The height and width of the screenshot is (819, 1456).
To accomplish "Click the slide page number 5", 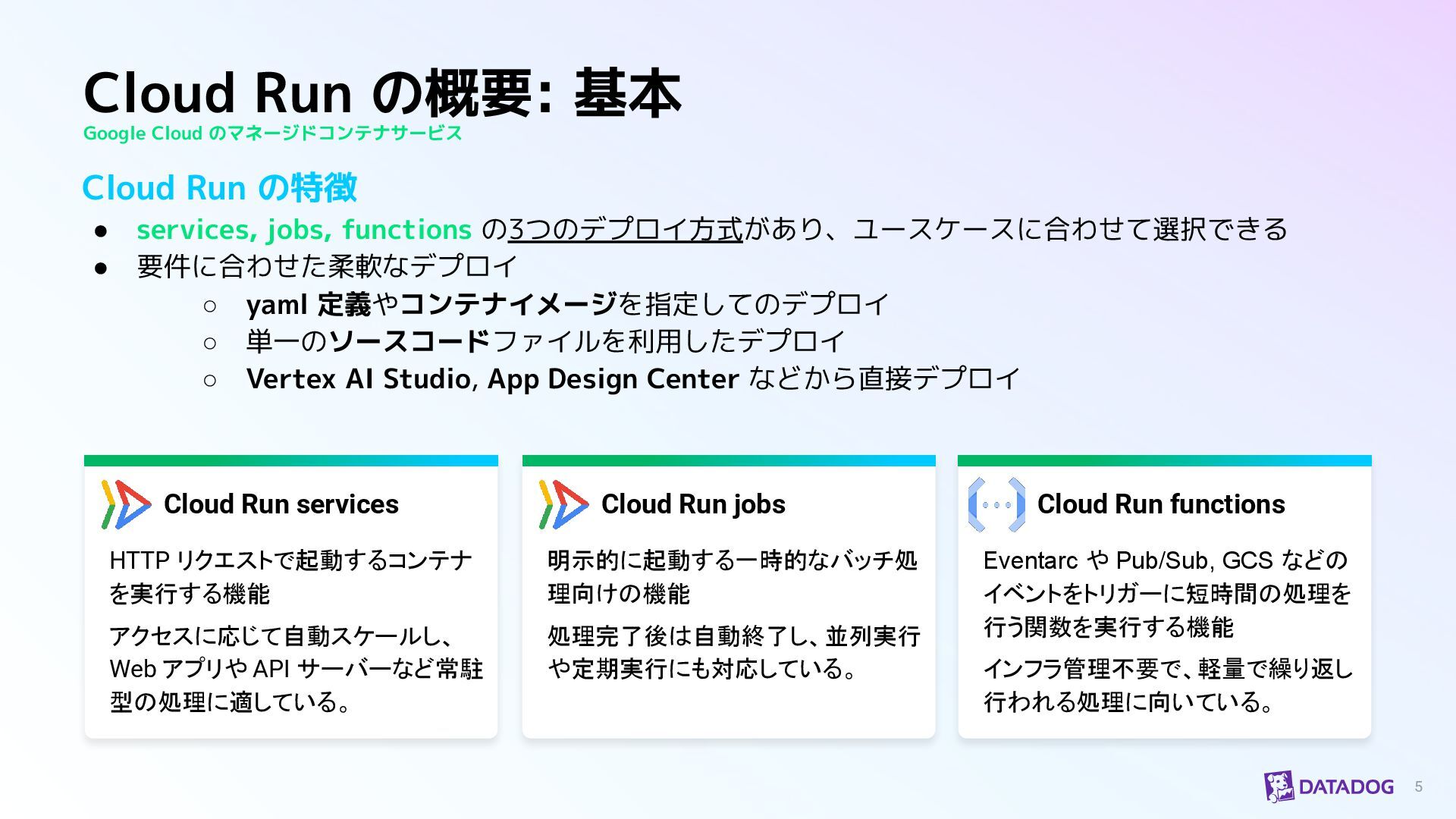I will coord(1418,787).
